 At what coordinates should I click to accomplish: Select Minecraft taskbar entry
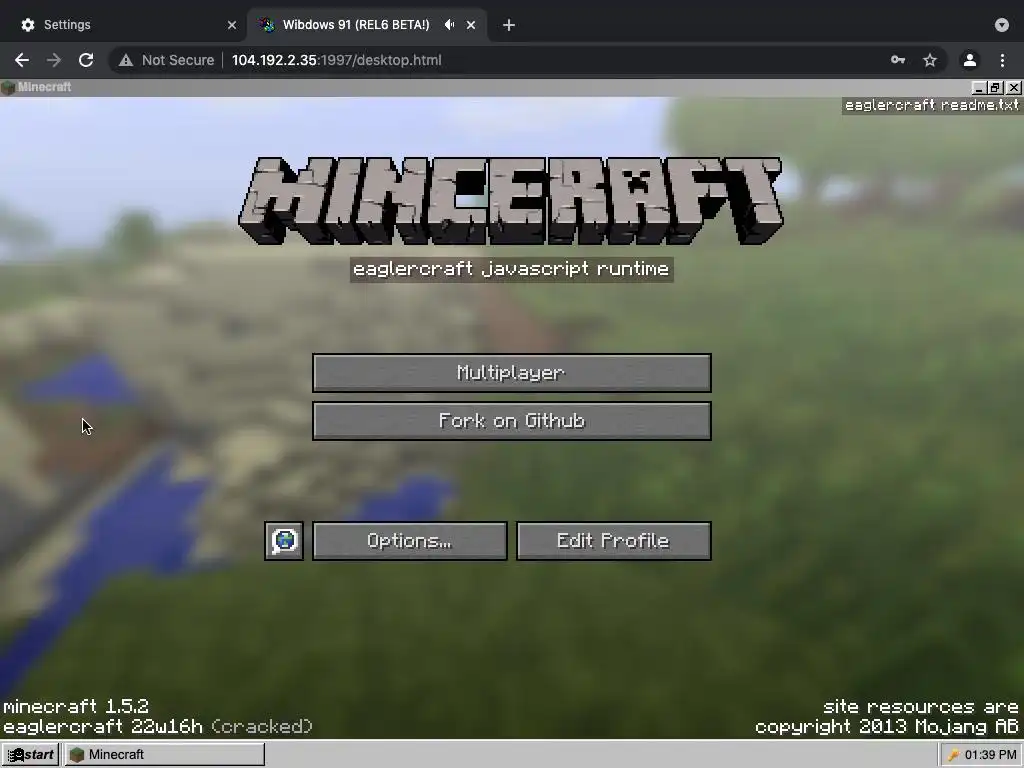click(164, 754)
